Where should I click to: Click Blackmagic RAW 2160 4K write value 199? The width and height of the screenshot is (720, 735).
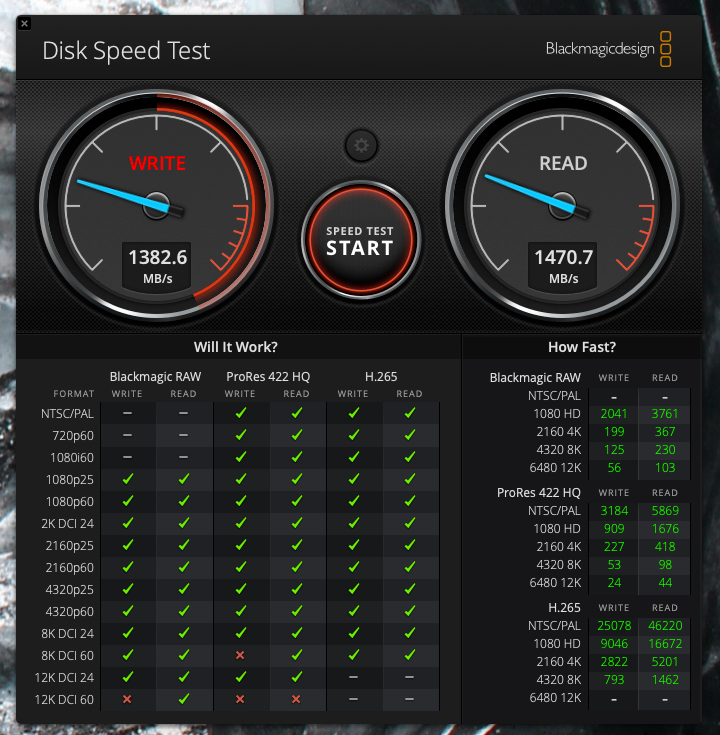click(x=614, y=431)
